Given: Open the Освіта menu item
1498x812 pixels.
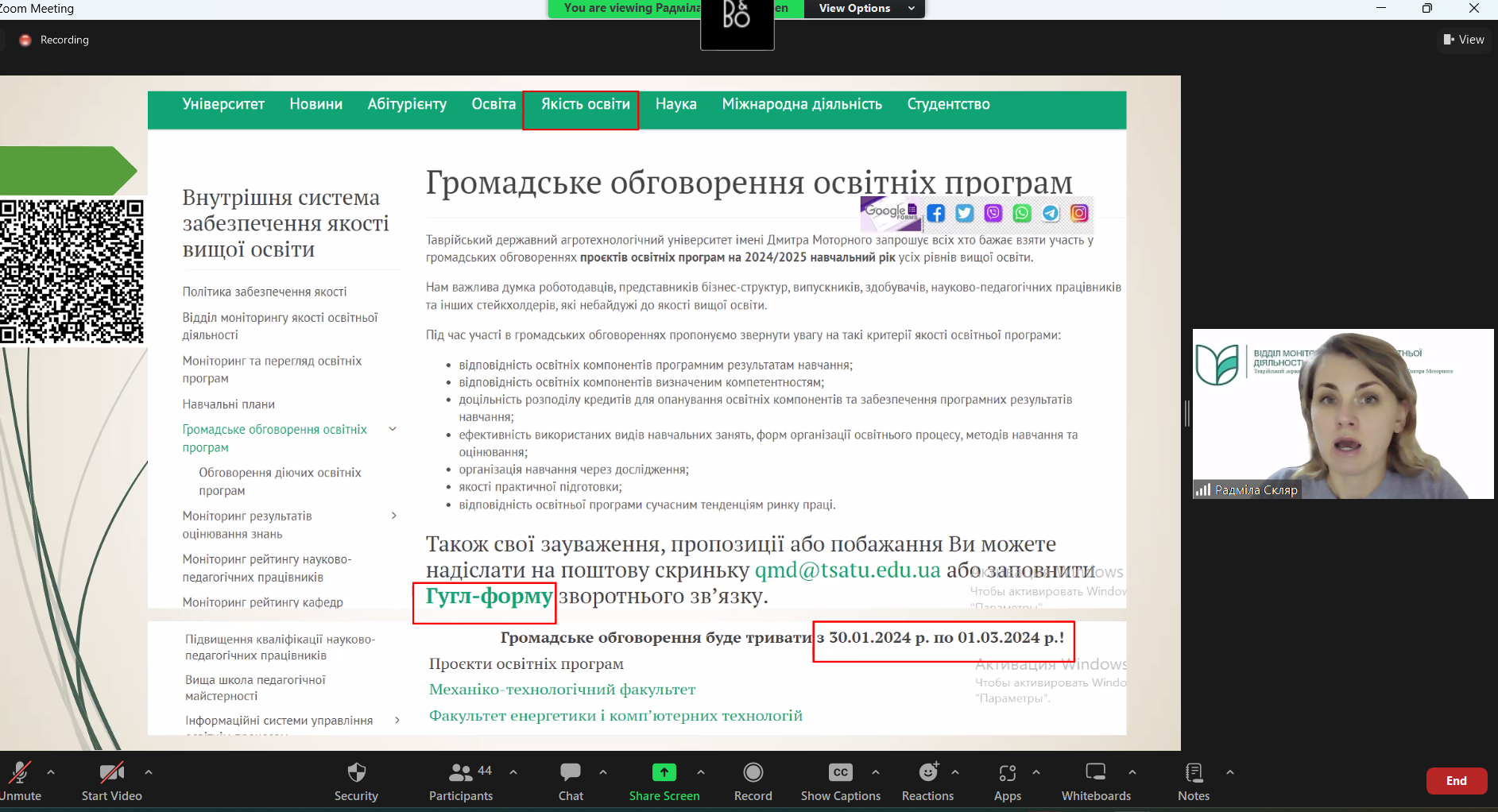Looking at the screenshot, I should (494, 104).
